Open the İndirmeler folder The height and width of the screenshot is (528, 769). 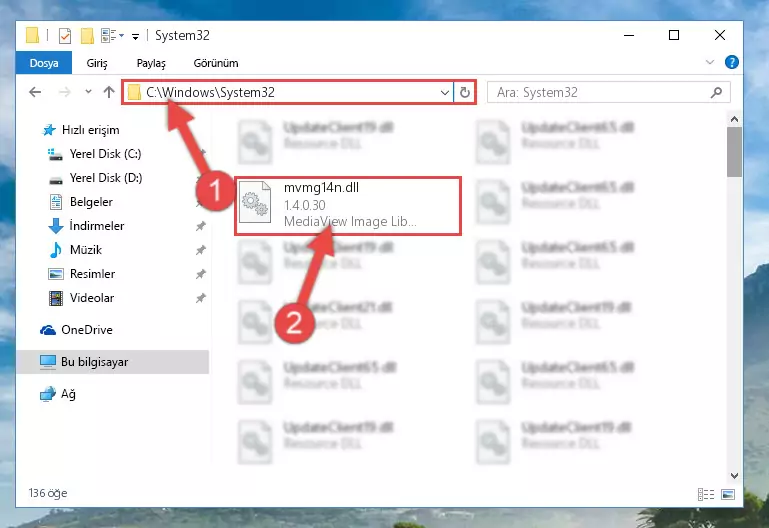coord(86,226)
